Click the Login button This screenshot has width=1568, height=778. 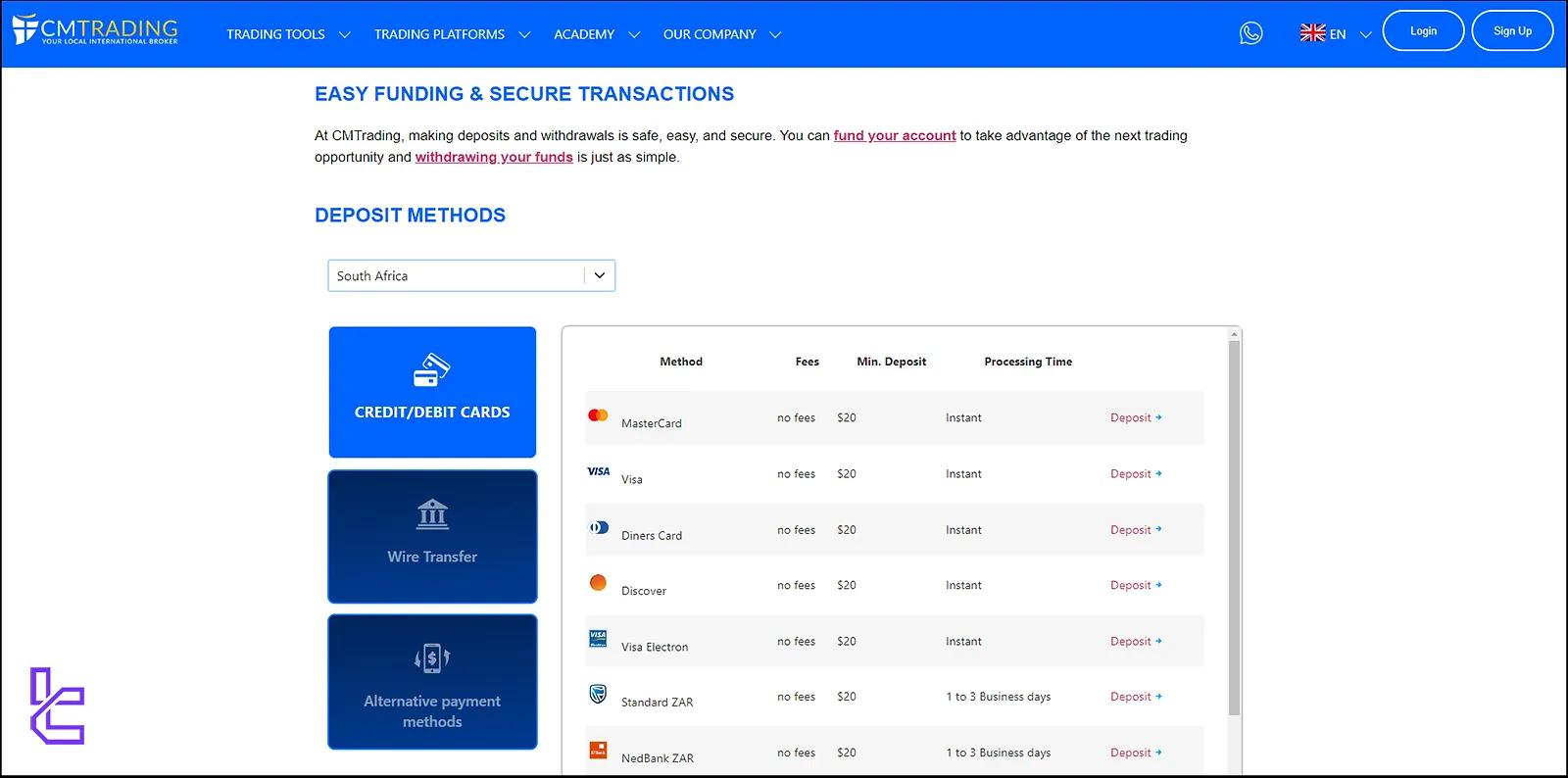(x=1423, y=30)
